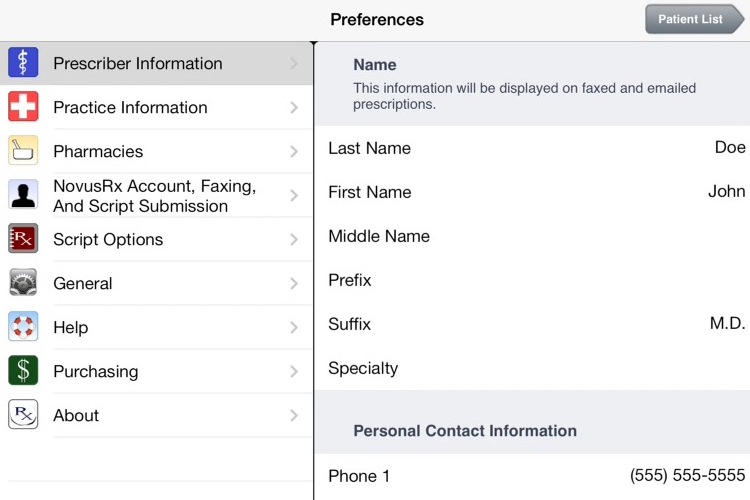Click the NovusRx Account person silhouette icon

point(23,195)
